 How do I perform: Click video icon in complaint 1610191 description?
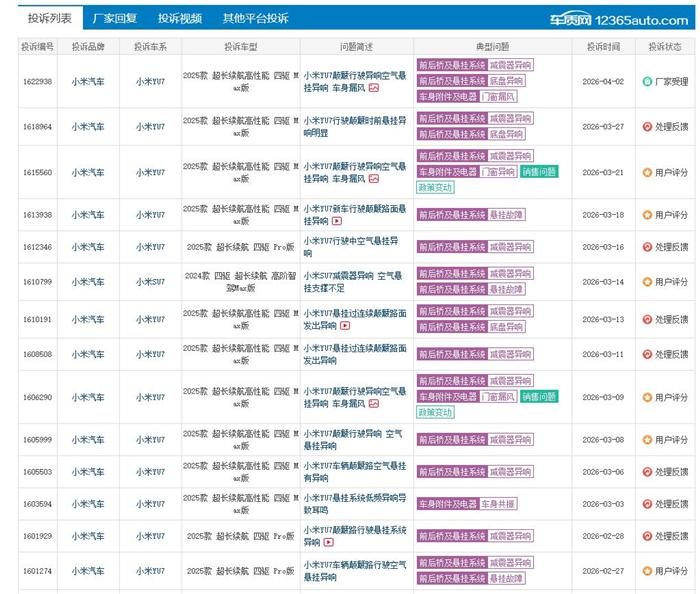point(345,326)
